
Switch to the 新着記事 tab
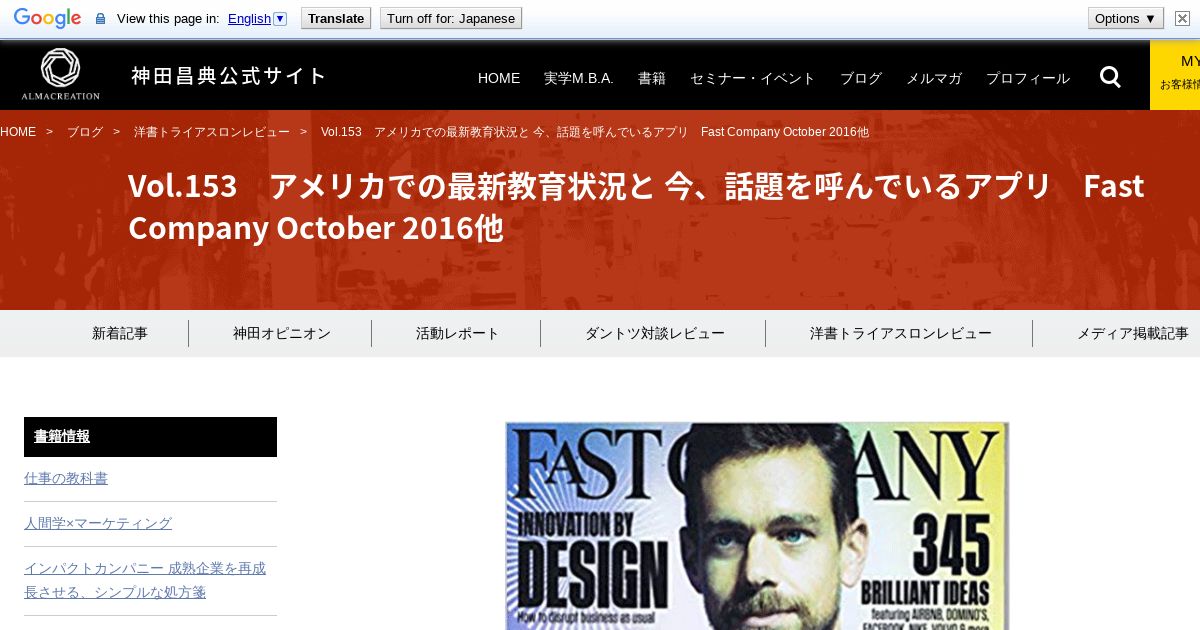(120, 334)
